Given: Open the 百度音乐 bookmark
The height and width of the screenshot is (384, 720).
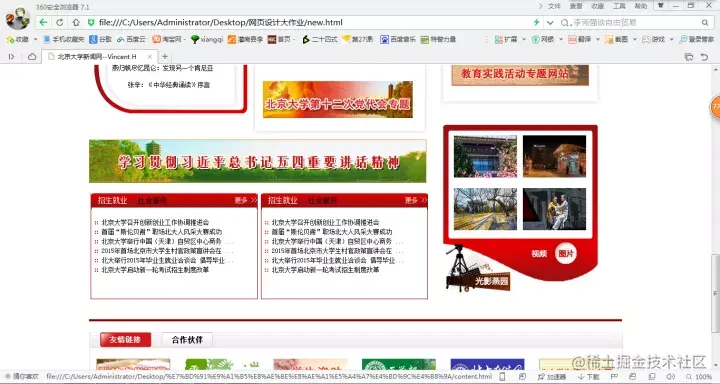Looking at the screenshot, I should coord(398,40).
